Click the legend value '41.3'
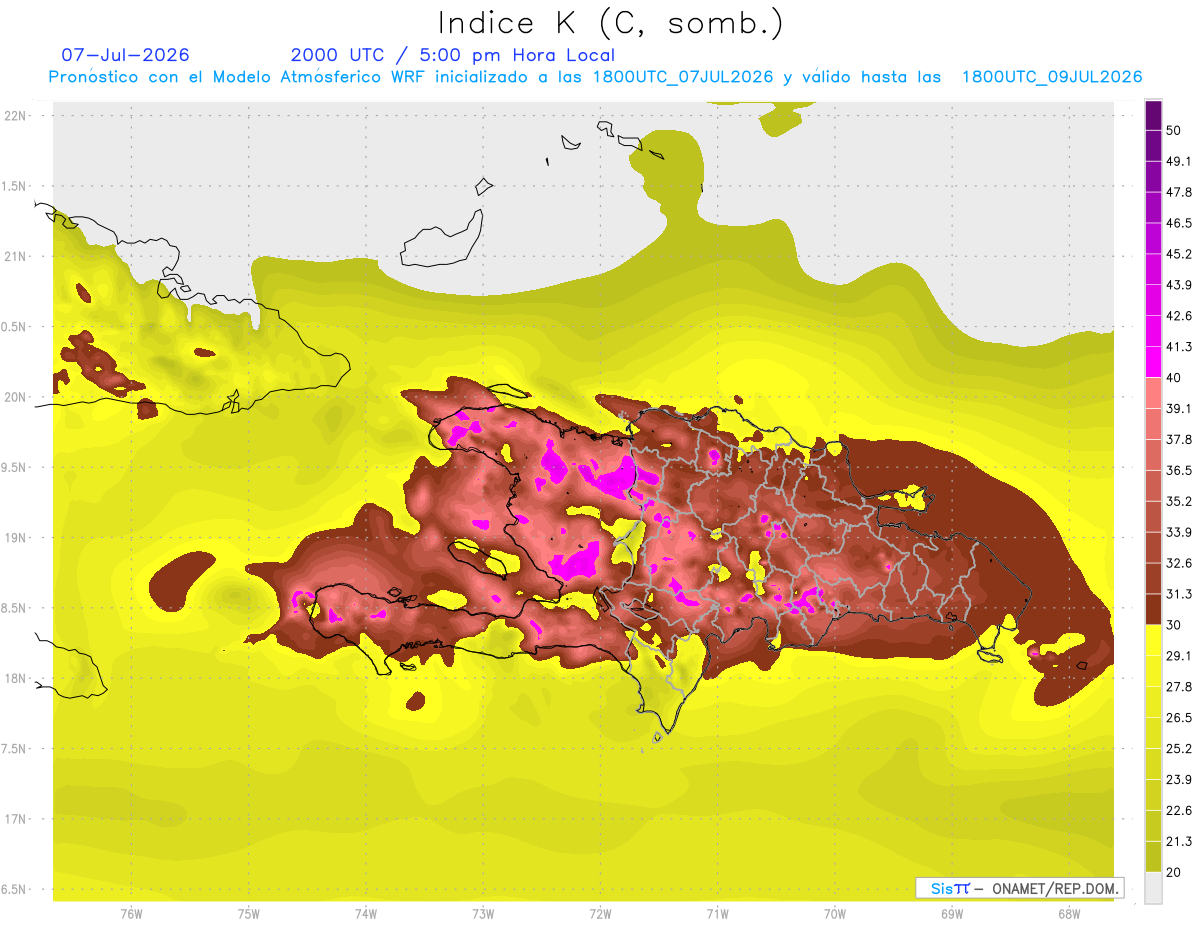Image resolution: width=1200 pixels, height=927 pixels. point(1179,347)
